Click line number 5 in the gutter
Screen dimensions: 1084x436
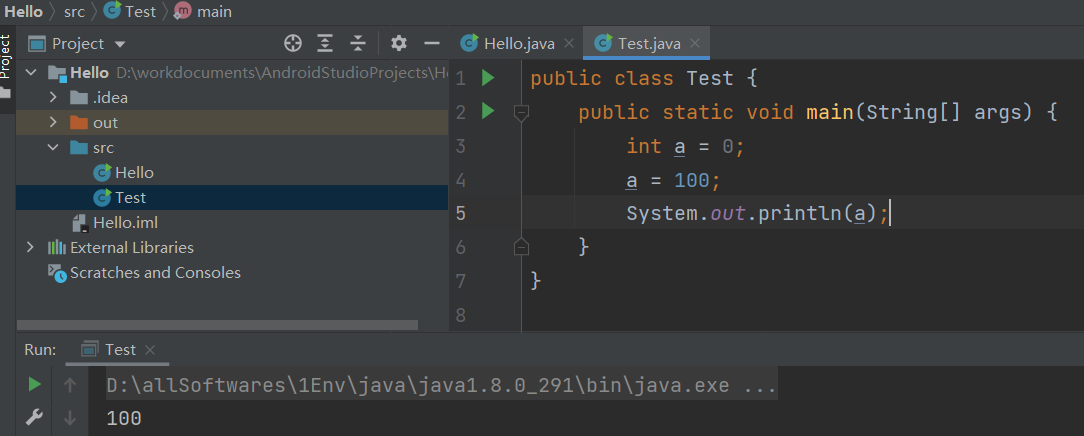coord(460,214)
